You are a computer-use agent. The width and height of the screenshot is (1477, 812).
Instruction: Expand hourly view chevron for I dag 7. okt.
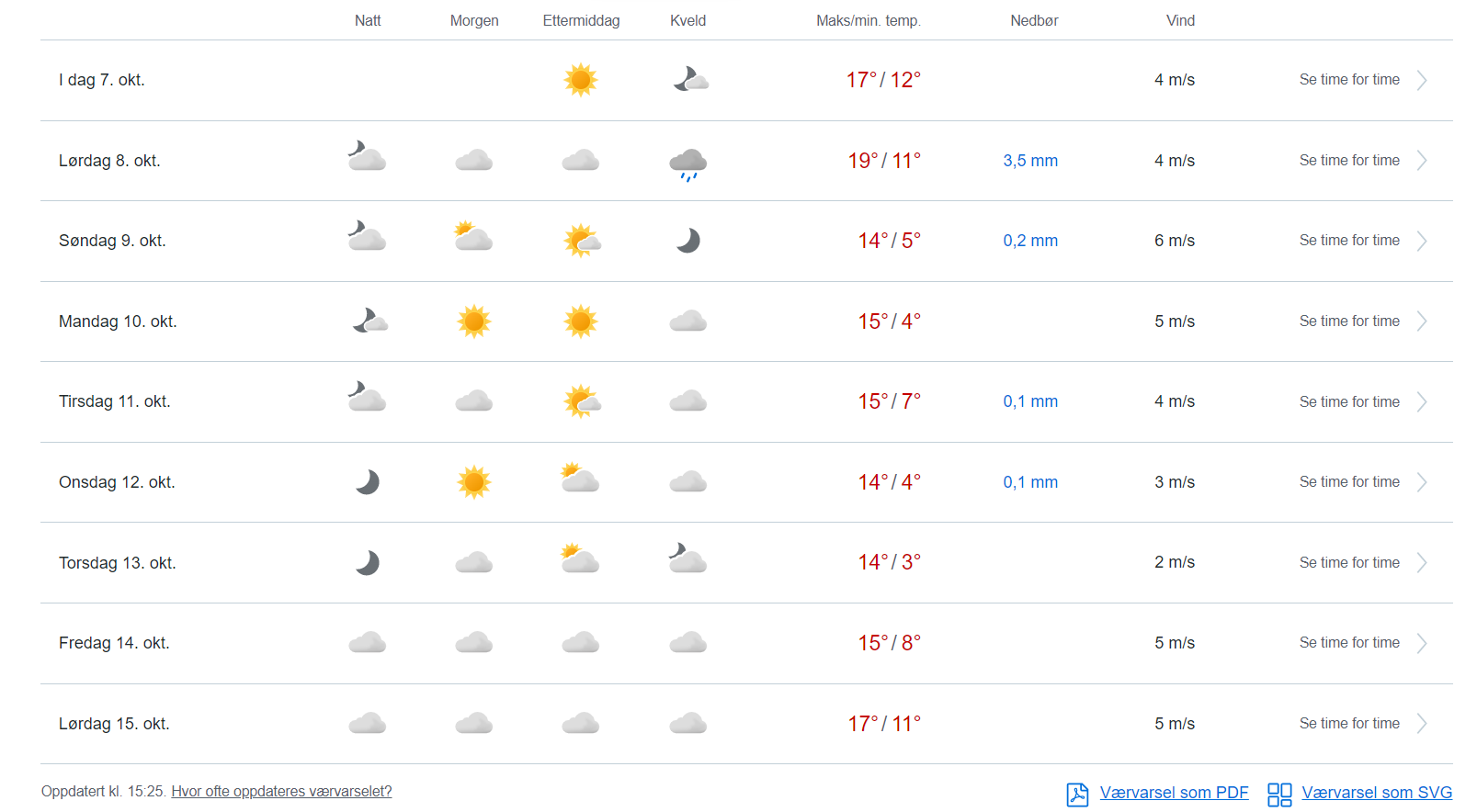pyautogui.click(x=1422, y=80)
